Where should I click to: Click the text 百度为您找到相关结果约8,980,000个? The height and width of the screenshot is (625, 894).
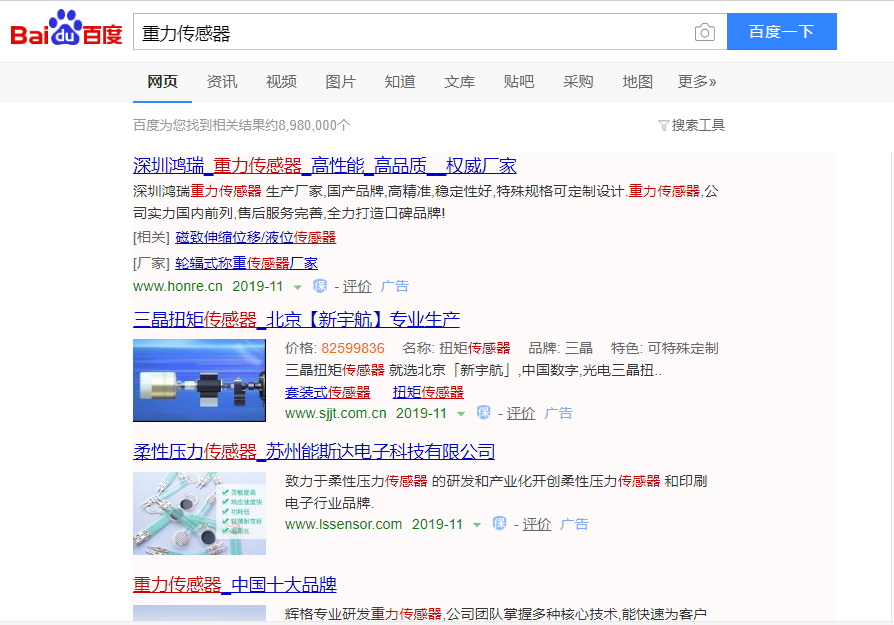(x=241, y=125)
